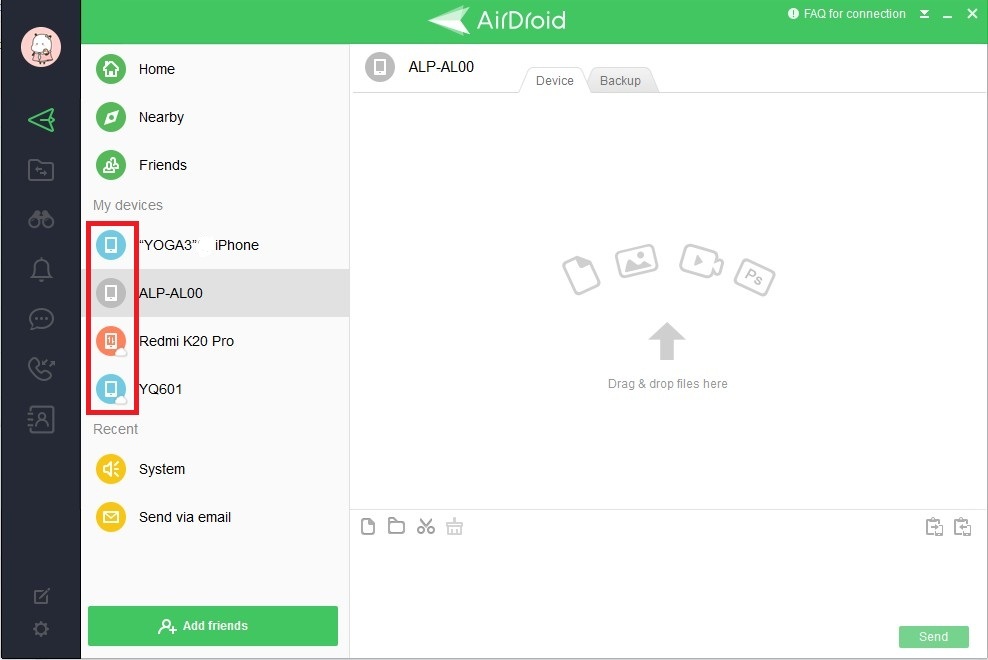Open the Messages chat bubble icon
Screen dimensions: 988x660
41,320
